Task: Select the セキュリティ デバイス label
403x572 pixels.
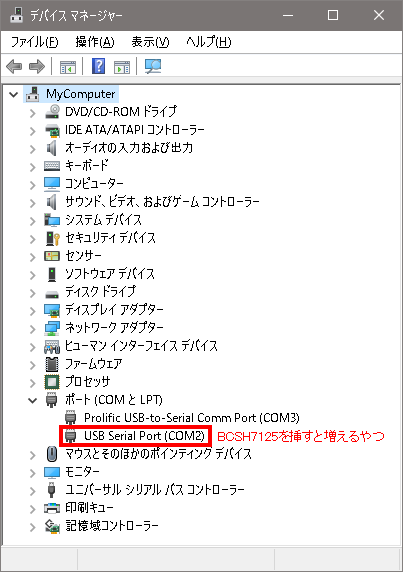Action: [110, 238]
